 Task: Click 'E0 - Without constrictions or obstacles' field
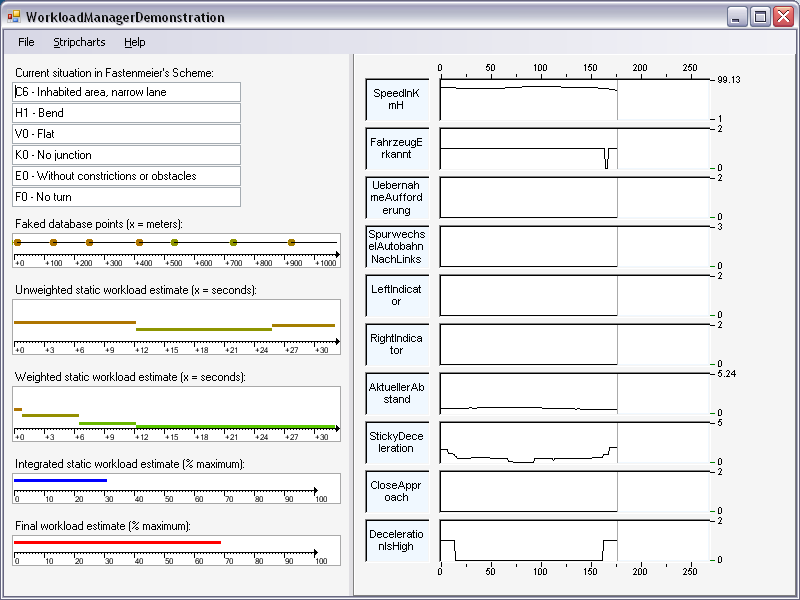(x=126, y=176)
